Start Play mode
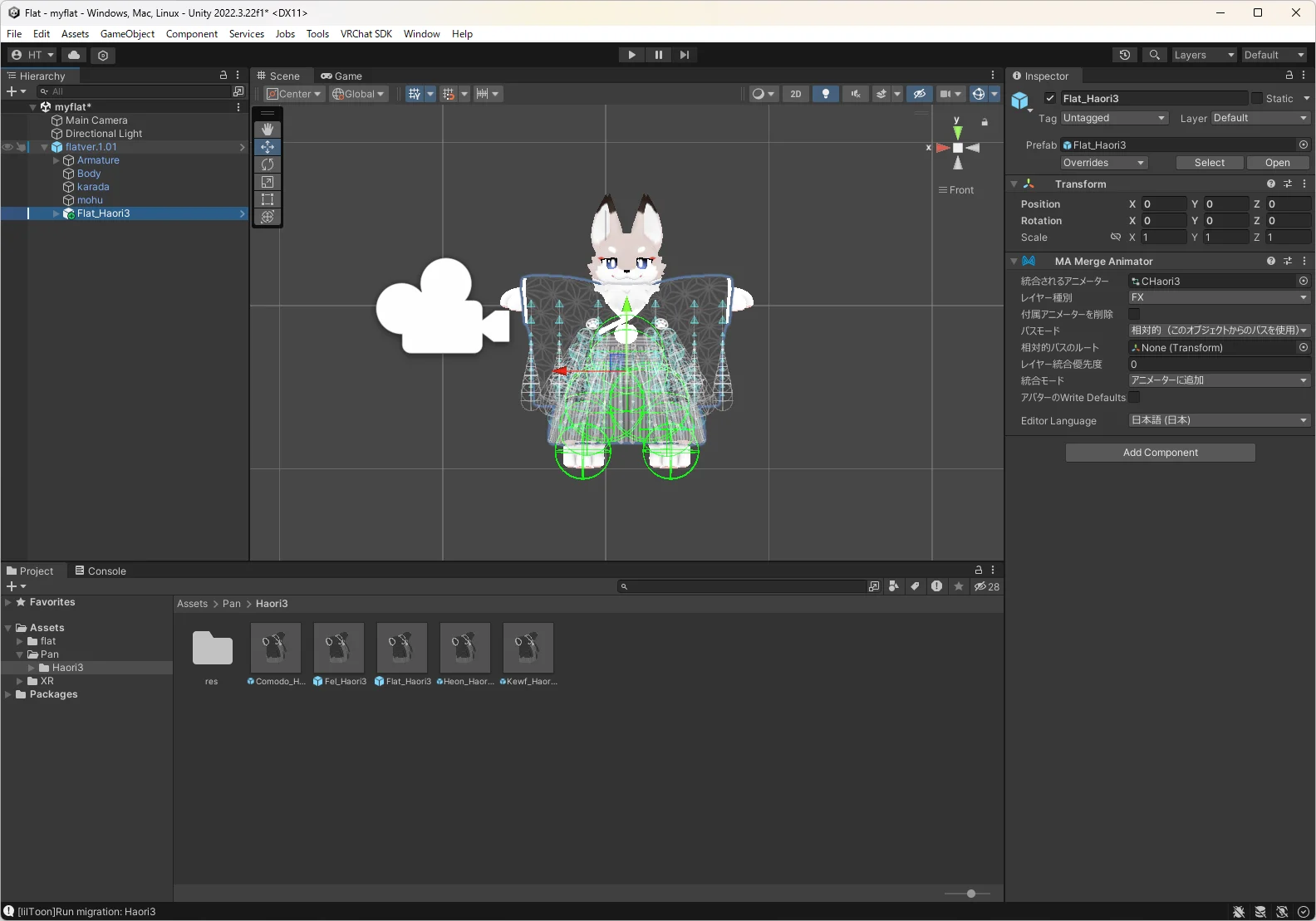 coord(632,55)
